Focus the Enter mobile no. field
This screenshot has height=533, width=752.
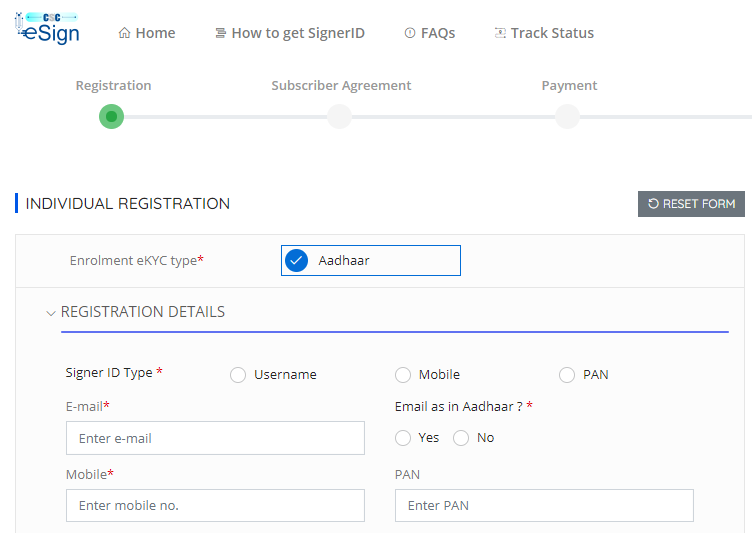tap(215, 505)
